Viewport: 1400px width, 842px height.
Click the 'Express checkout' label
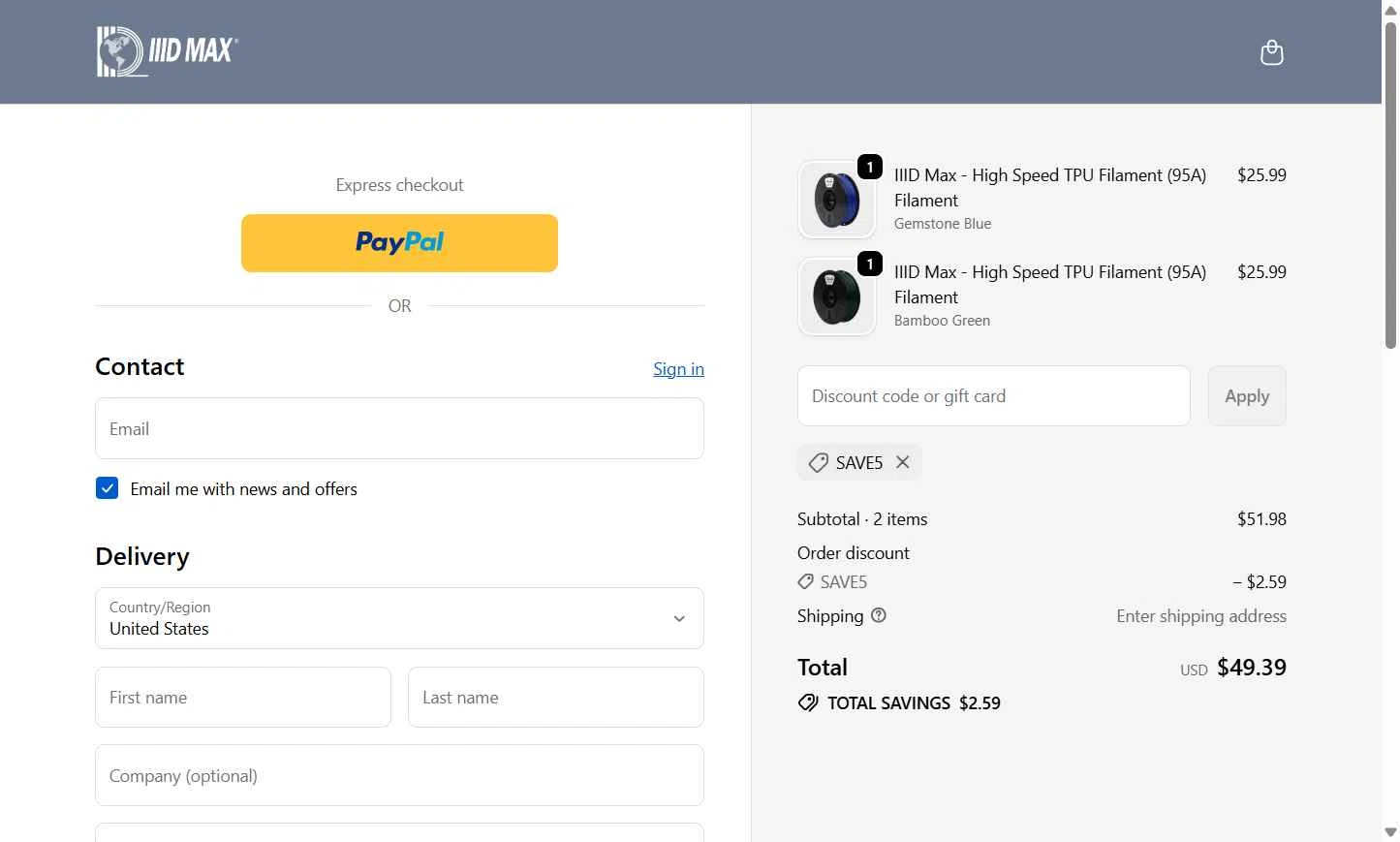[399, 185]
